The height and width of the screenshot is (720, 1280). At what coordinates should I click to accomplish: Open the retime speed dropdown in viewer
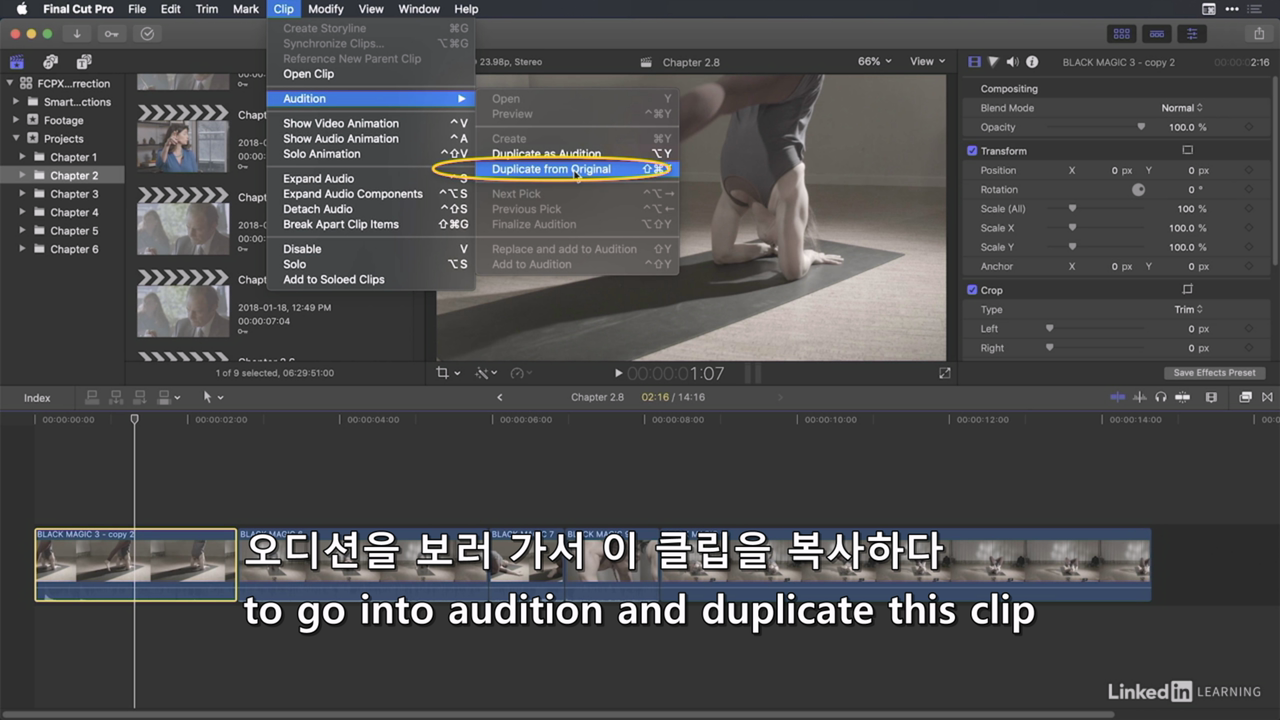[x=519, y=373]
